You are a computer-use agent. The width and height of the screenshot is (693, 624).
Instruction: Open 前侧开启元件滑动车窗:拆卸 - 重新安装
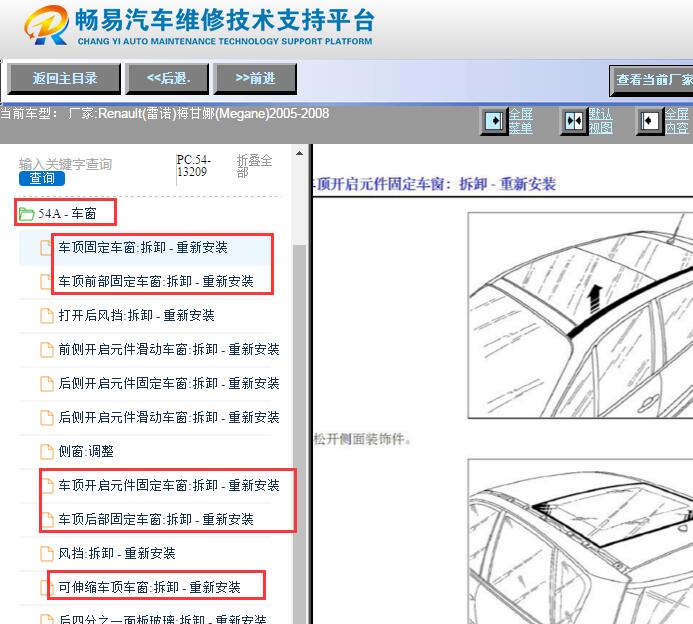click(x=169, y=350)
